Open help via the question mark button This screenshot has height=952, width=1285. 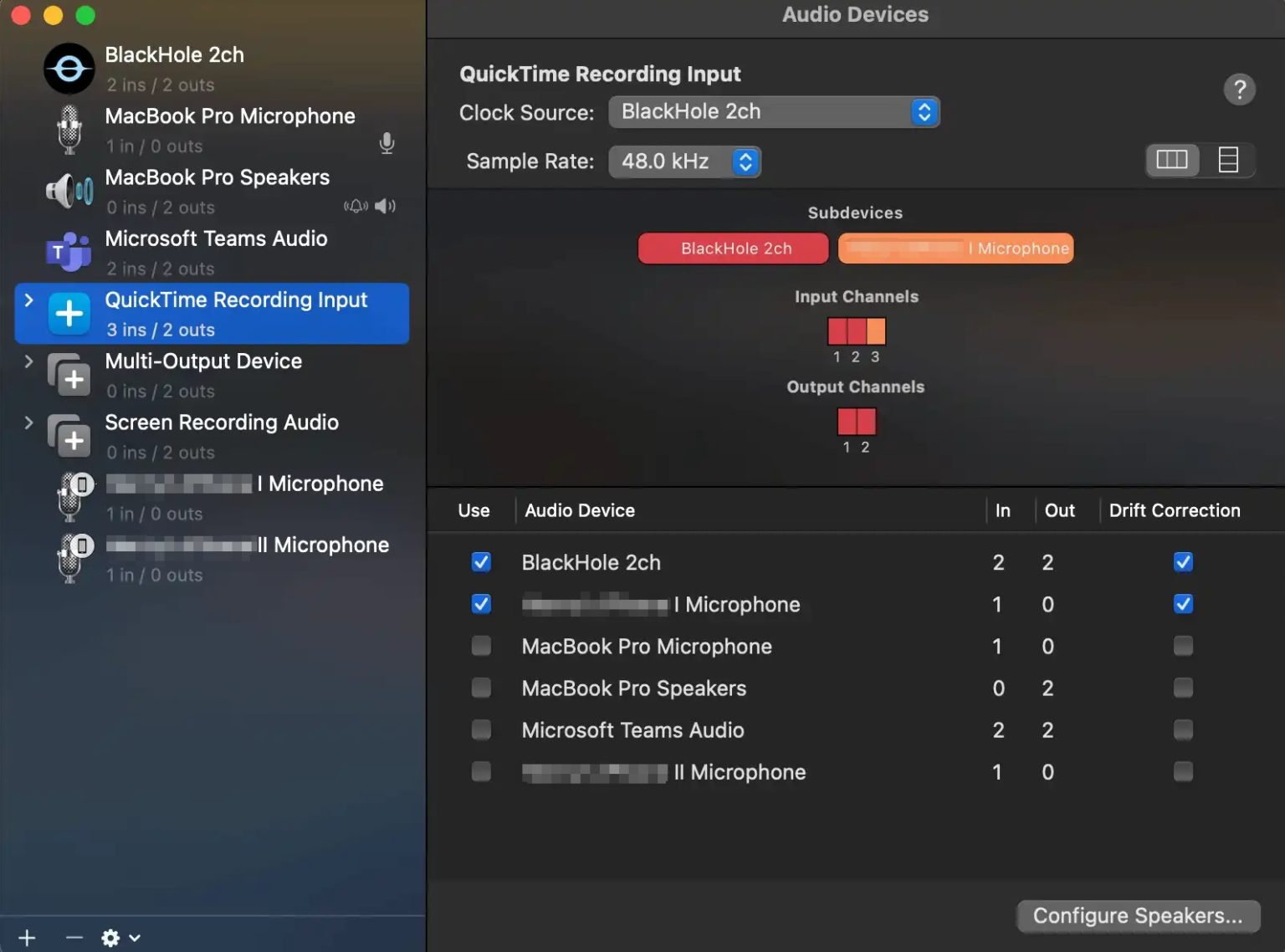(1240, 90)
